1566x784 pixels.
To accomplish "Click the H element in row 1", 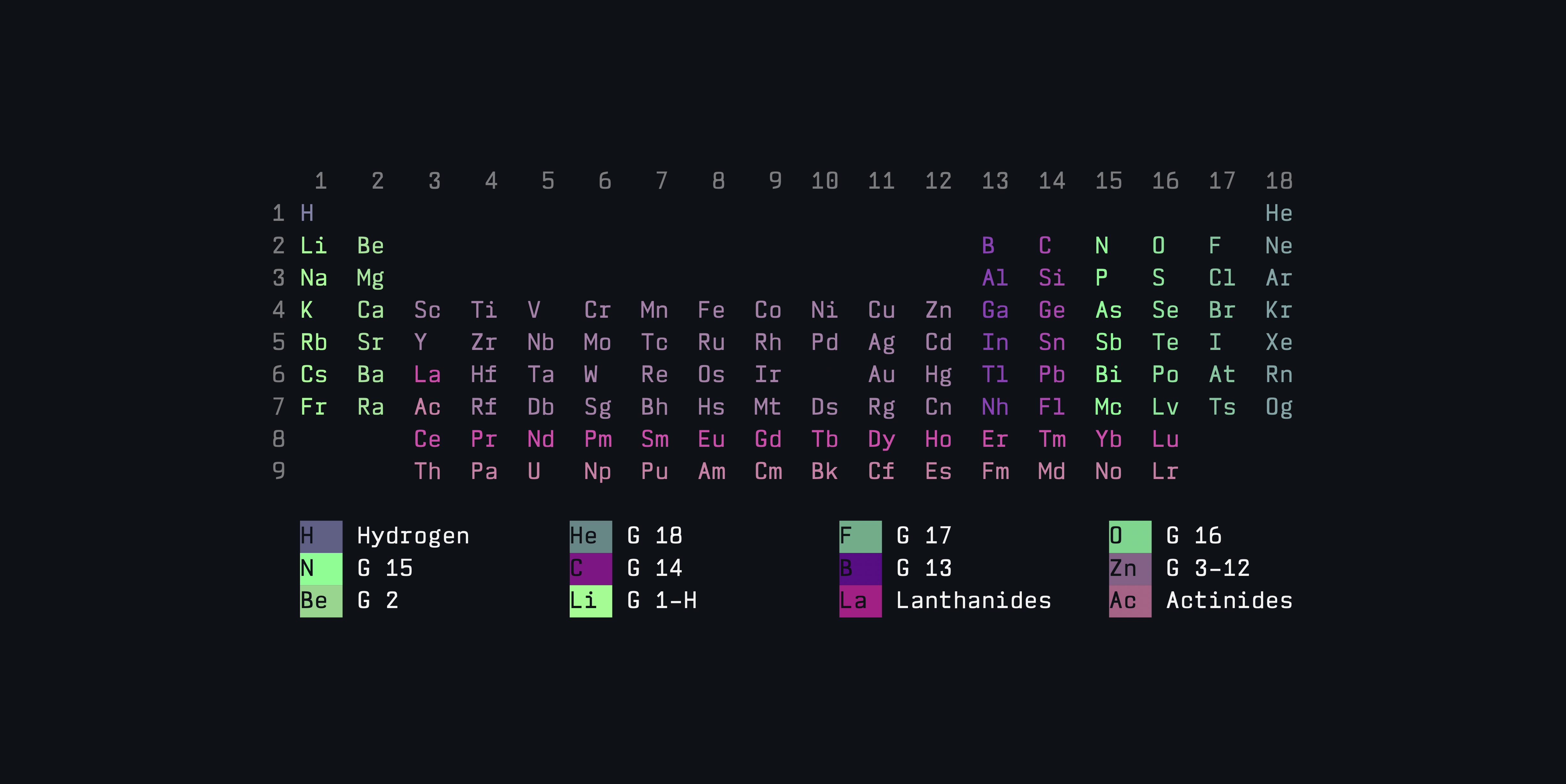I will pos(307,213).
